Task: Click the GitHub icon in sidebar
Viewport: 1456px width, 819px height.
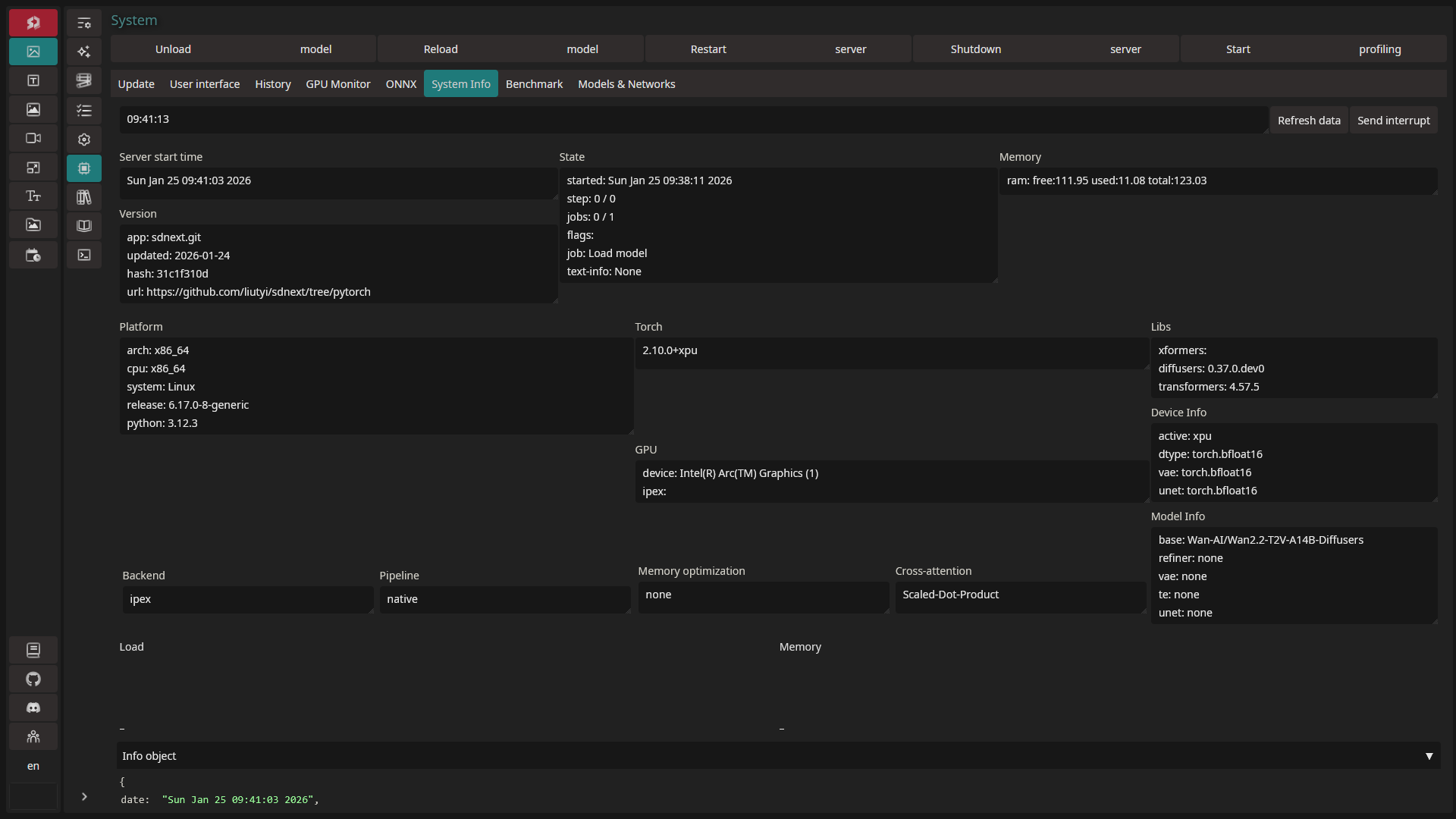Action: (33, 679)
